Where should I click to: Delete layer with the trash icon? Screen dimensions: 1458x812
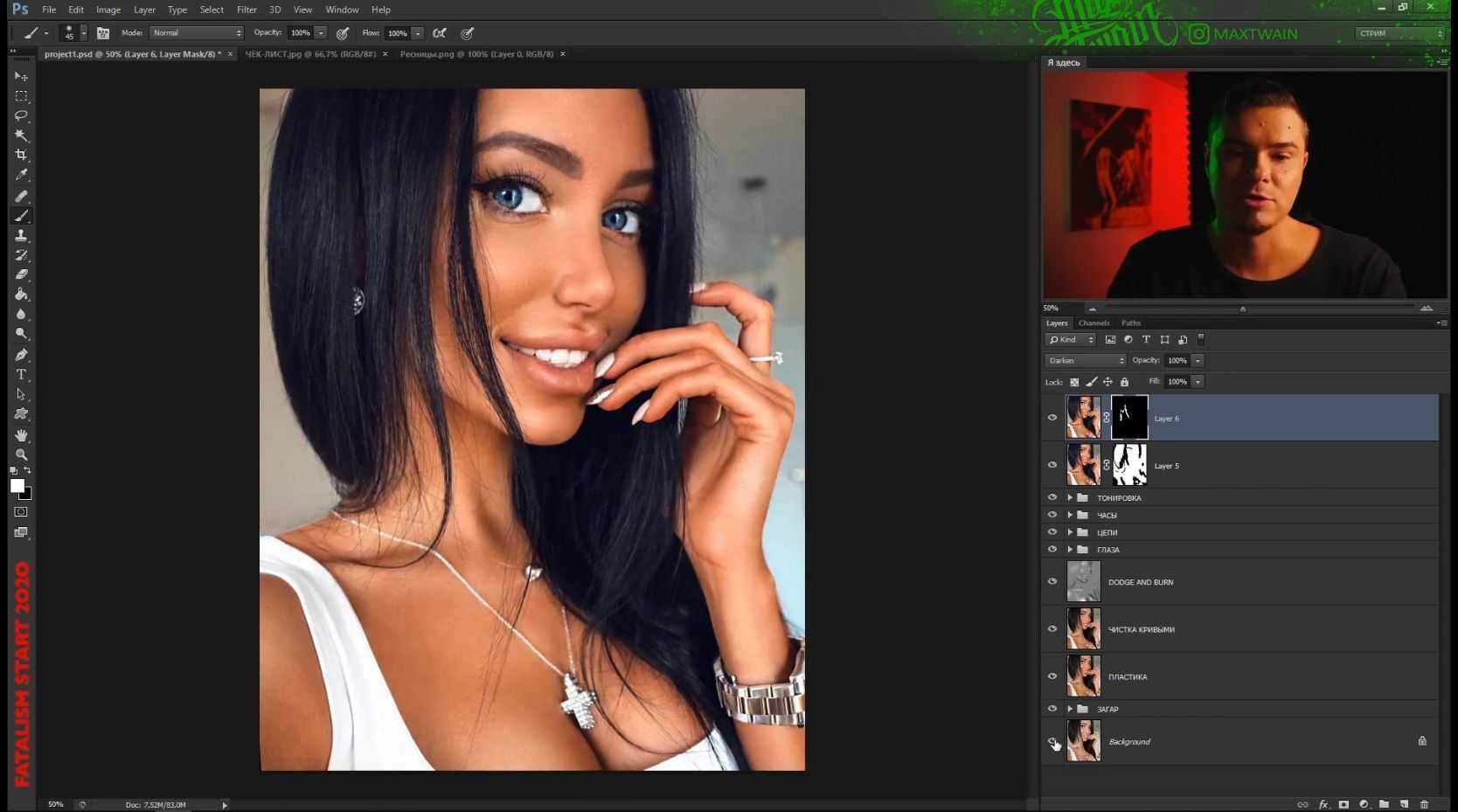pyautogui.click(x=1424, y=804)
